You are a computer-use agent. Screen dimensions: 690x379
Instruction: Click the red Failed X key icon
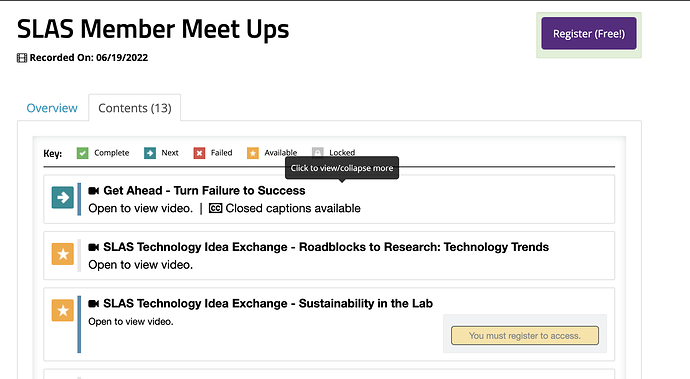pyautogui.click(x=199, y=153)
